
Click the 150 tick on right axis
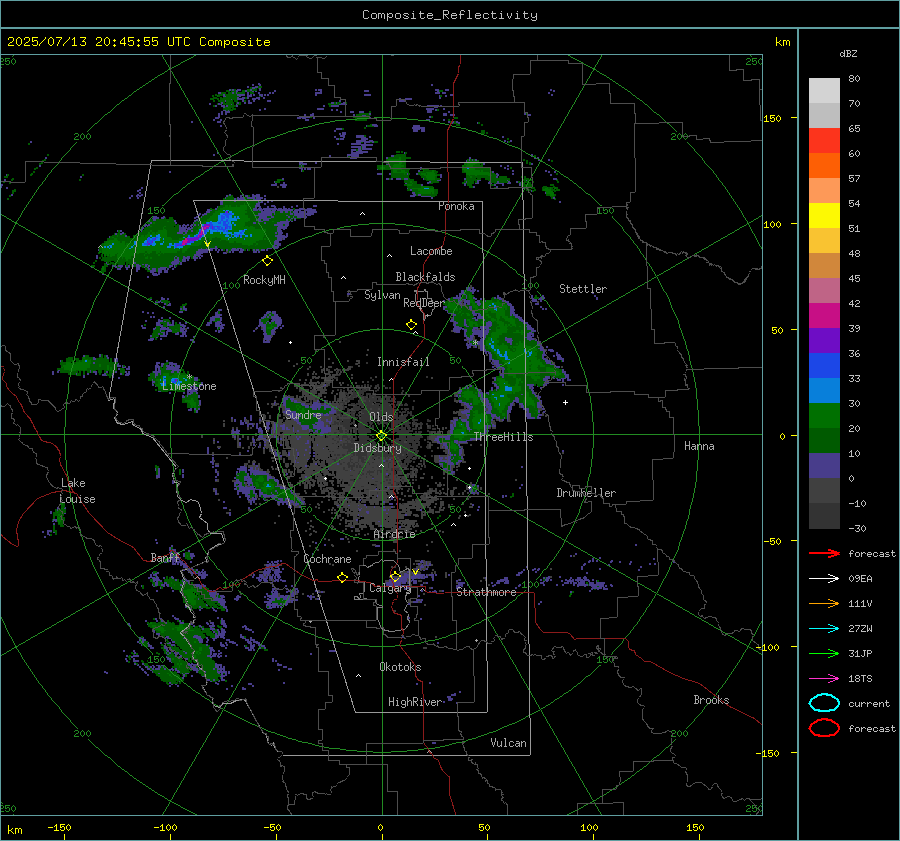pyautogui.click(x=773, y=118)
